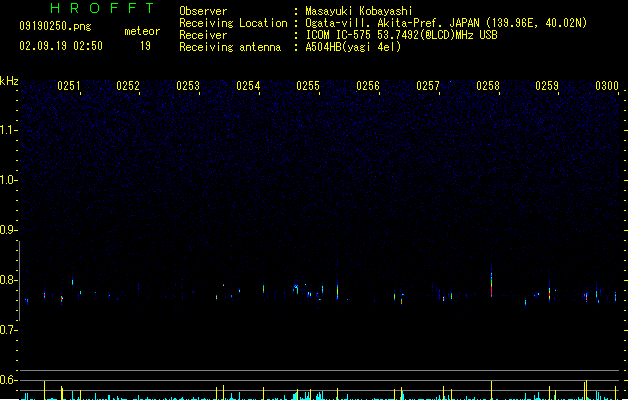This screenshot has height=400, width=629.
Task: Click the date 02.09.19 02:50
Action: (x=61, y=46)
